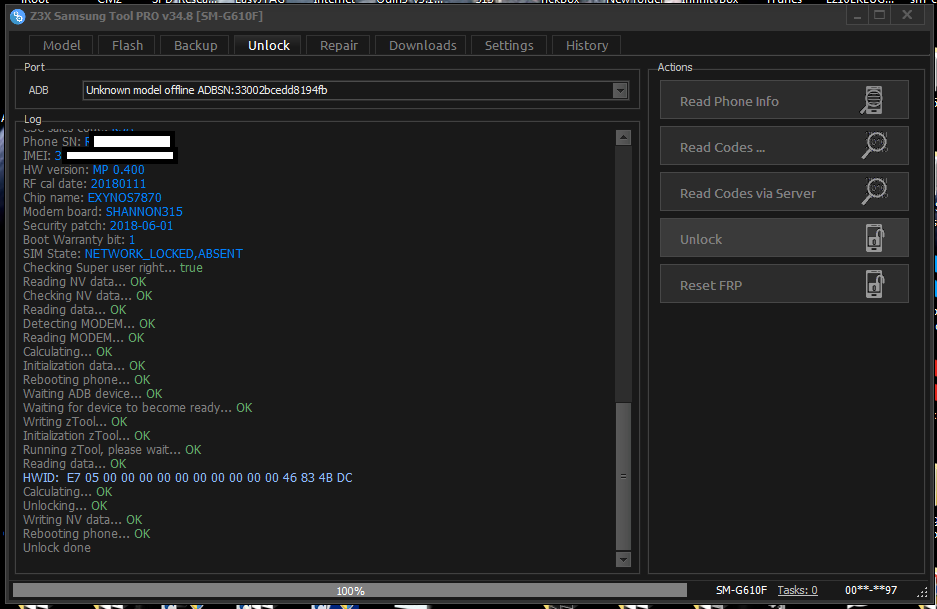This screenshot has height=609, width=937.
Task: Select the Unlock tab
Action: pyautogui.click(x=269, y=45)
